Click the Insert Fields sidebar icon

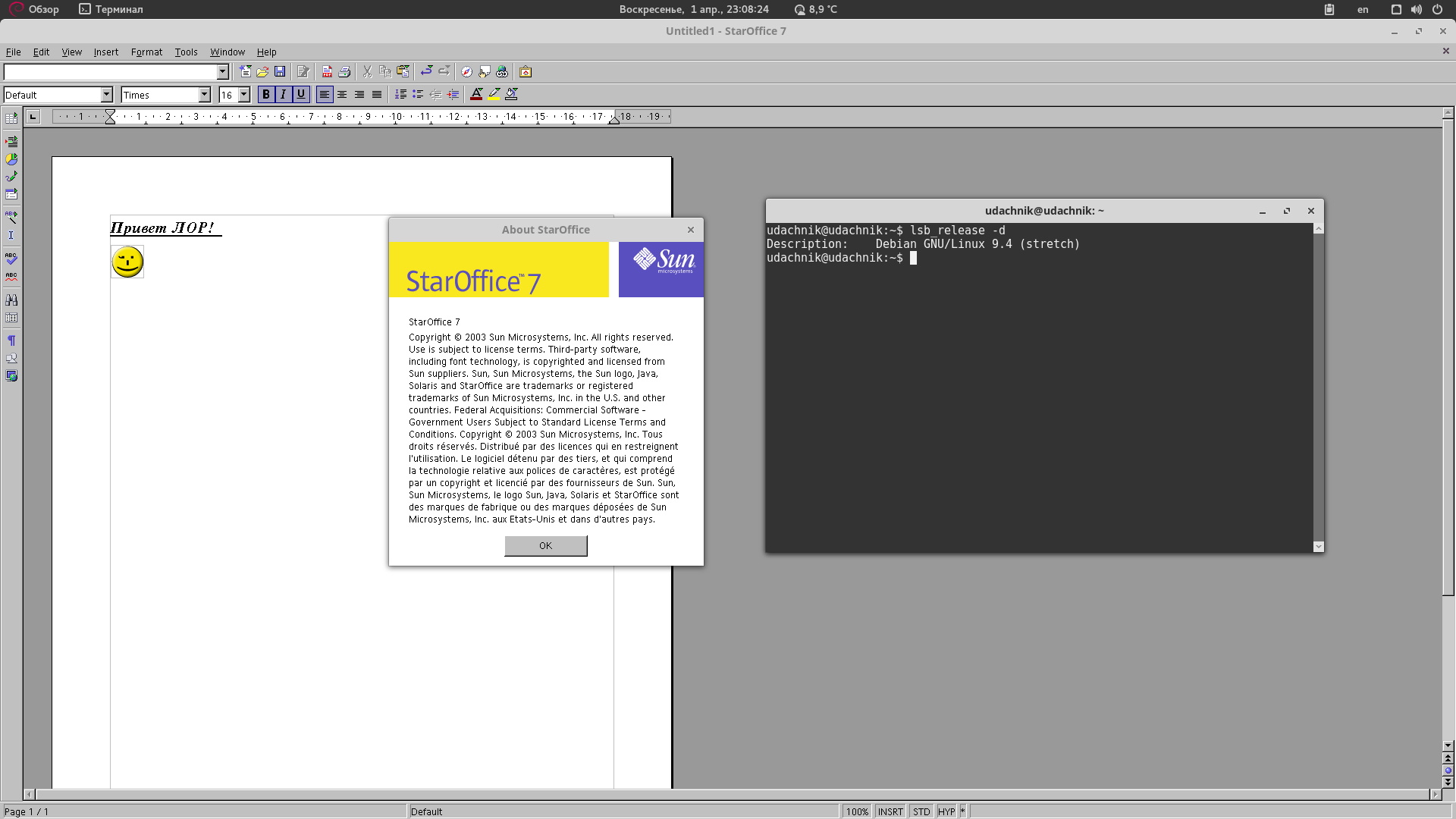pos(11,142)
